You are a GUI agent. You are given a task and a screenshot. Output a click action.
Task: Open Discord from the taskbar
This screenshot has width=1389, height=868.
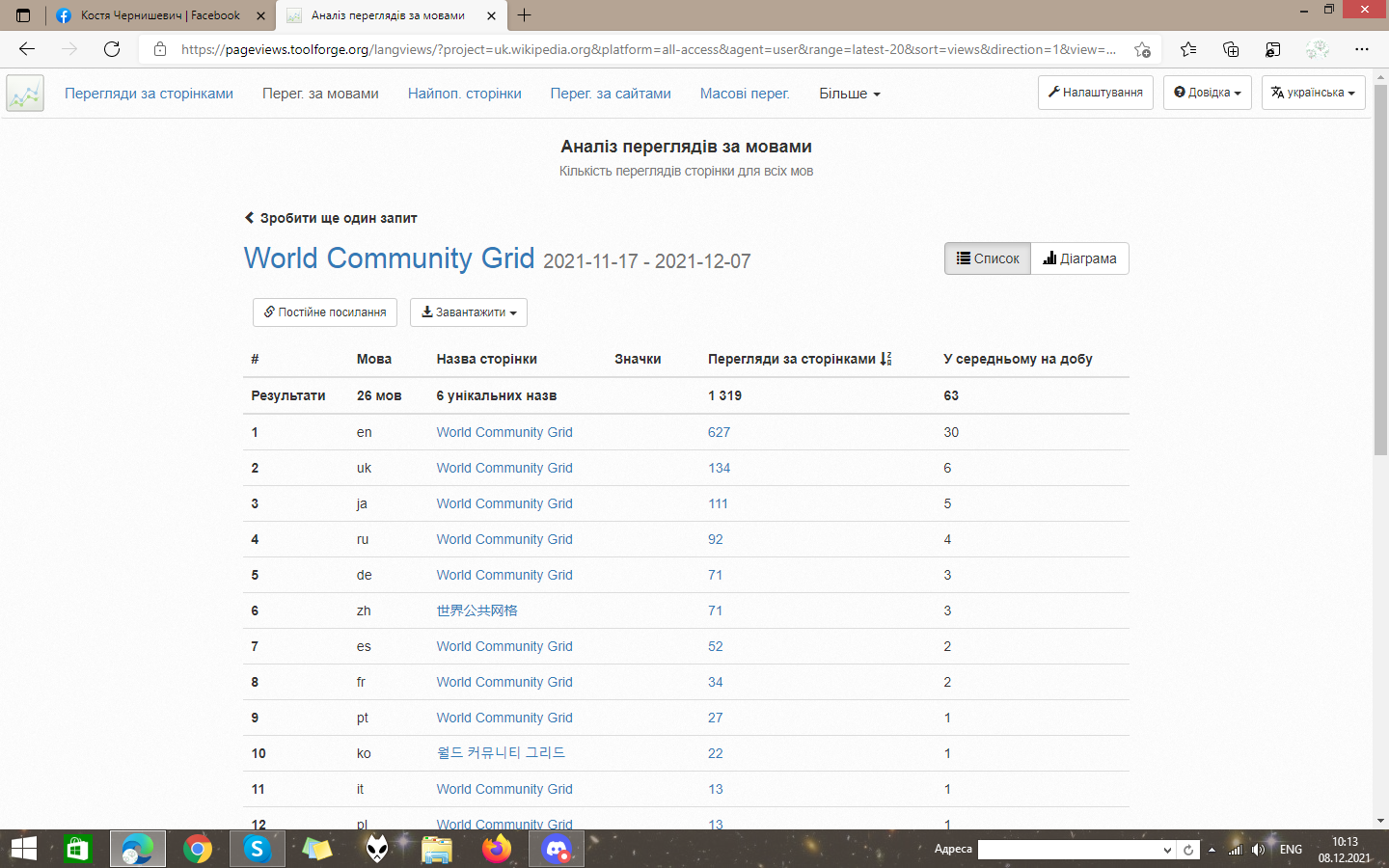[557, 849]
